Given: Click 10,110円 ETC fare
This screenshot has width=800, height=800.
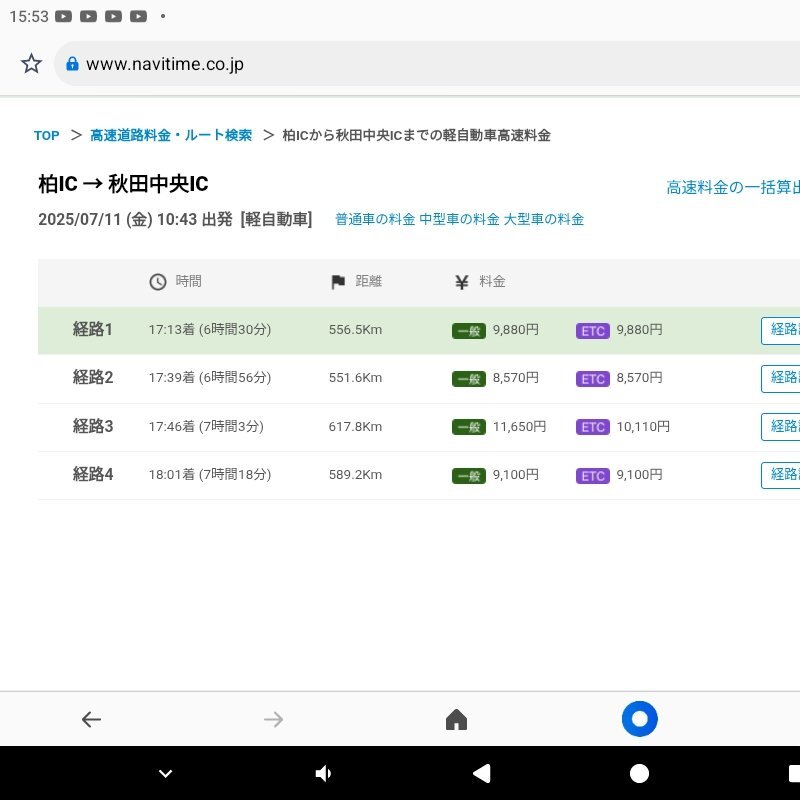Looking at the screenshot, I should (x=643, y=427).
